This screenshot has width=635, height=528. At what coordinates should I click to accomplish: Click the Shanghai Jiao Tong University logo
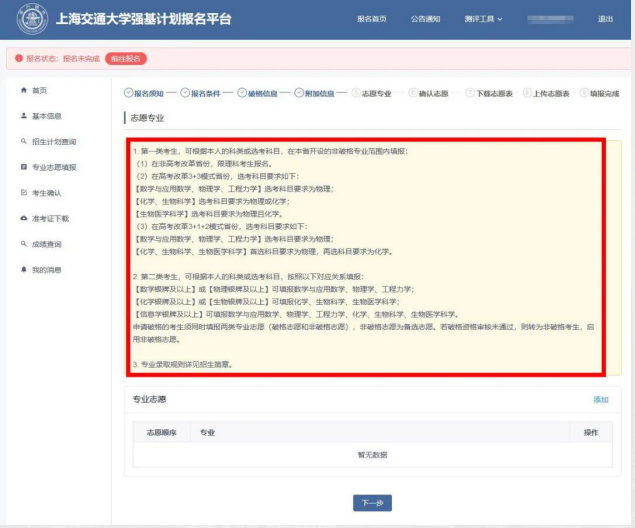32,19
